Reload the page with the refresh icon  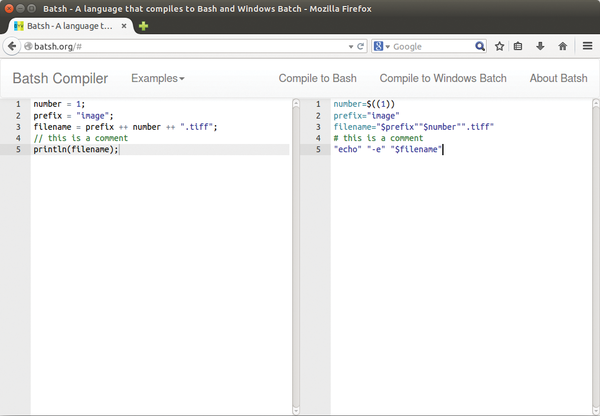coord(360,46)
